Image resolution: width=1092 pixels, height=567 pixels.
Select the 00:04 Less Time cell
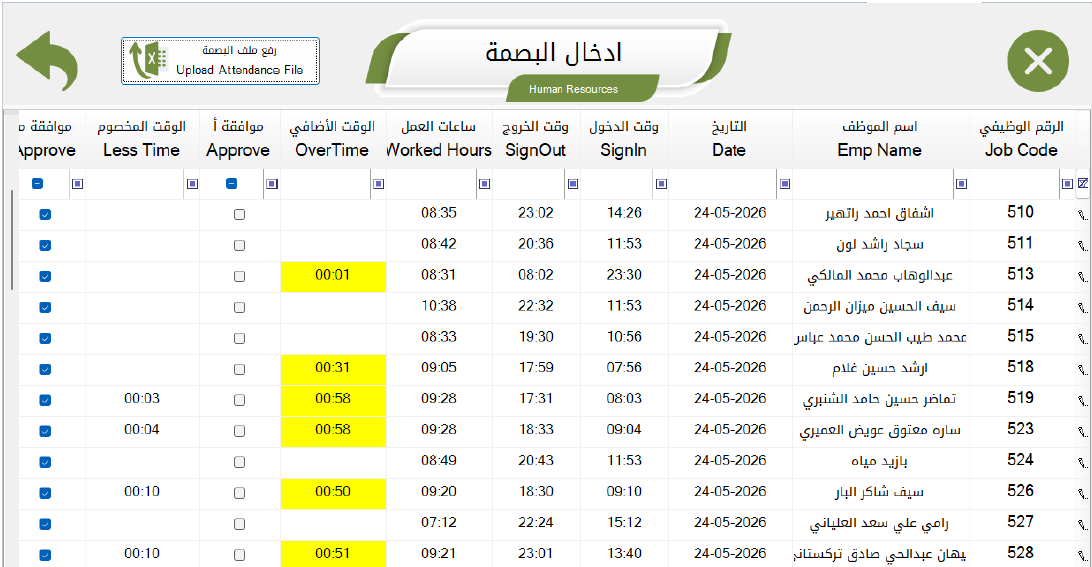pyautogui.click(x=142, y=431)
